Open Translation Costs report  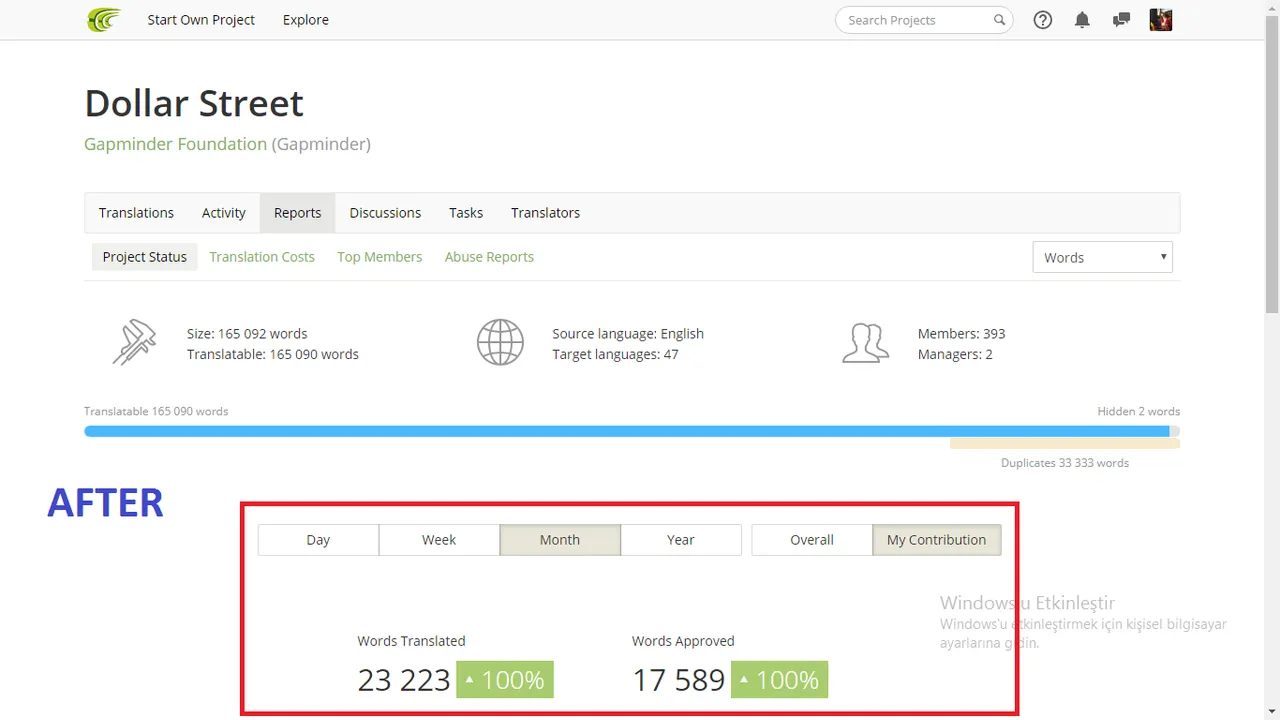(262, 257)
